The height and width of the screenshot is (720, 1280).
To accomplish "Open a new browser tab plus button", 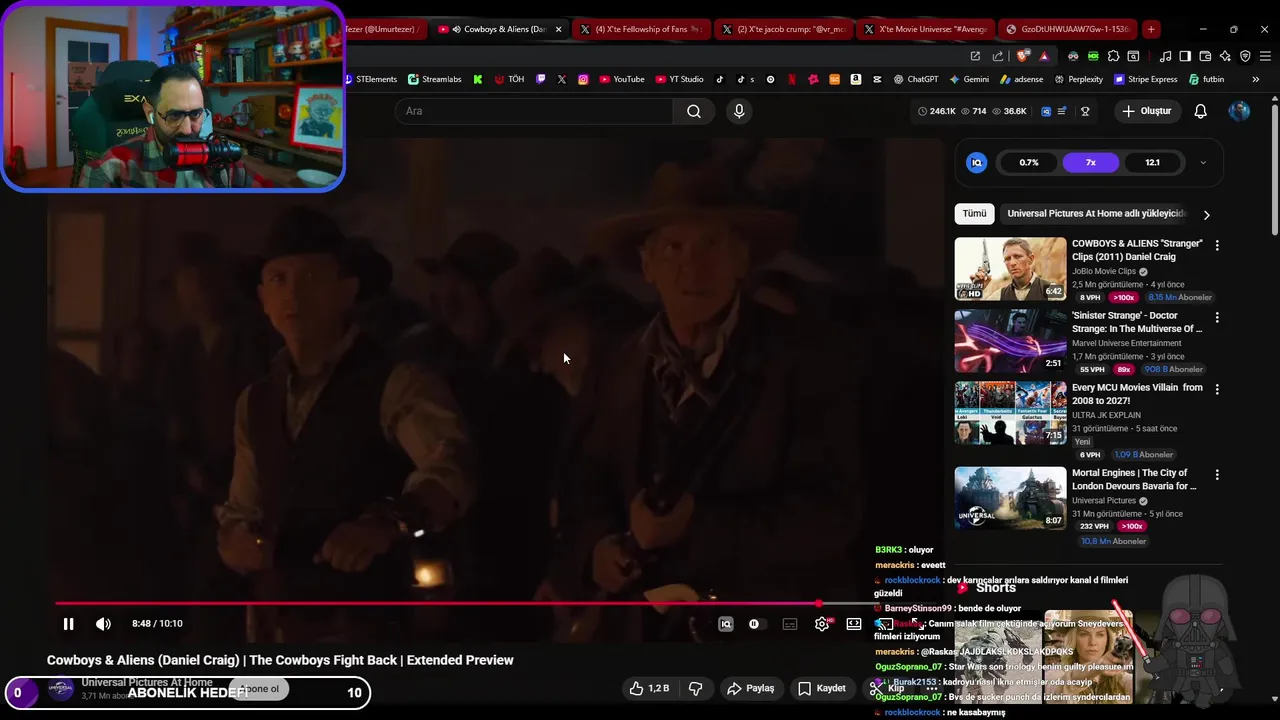I will pos(1151,29).
